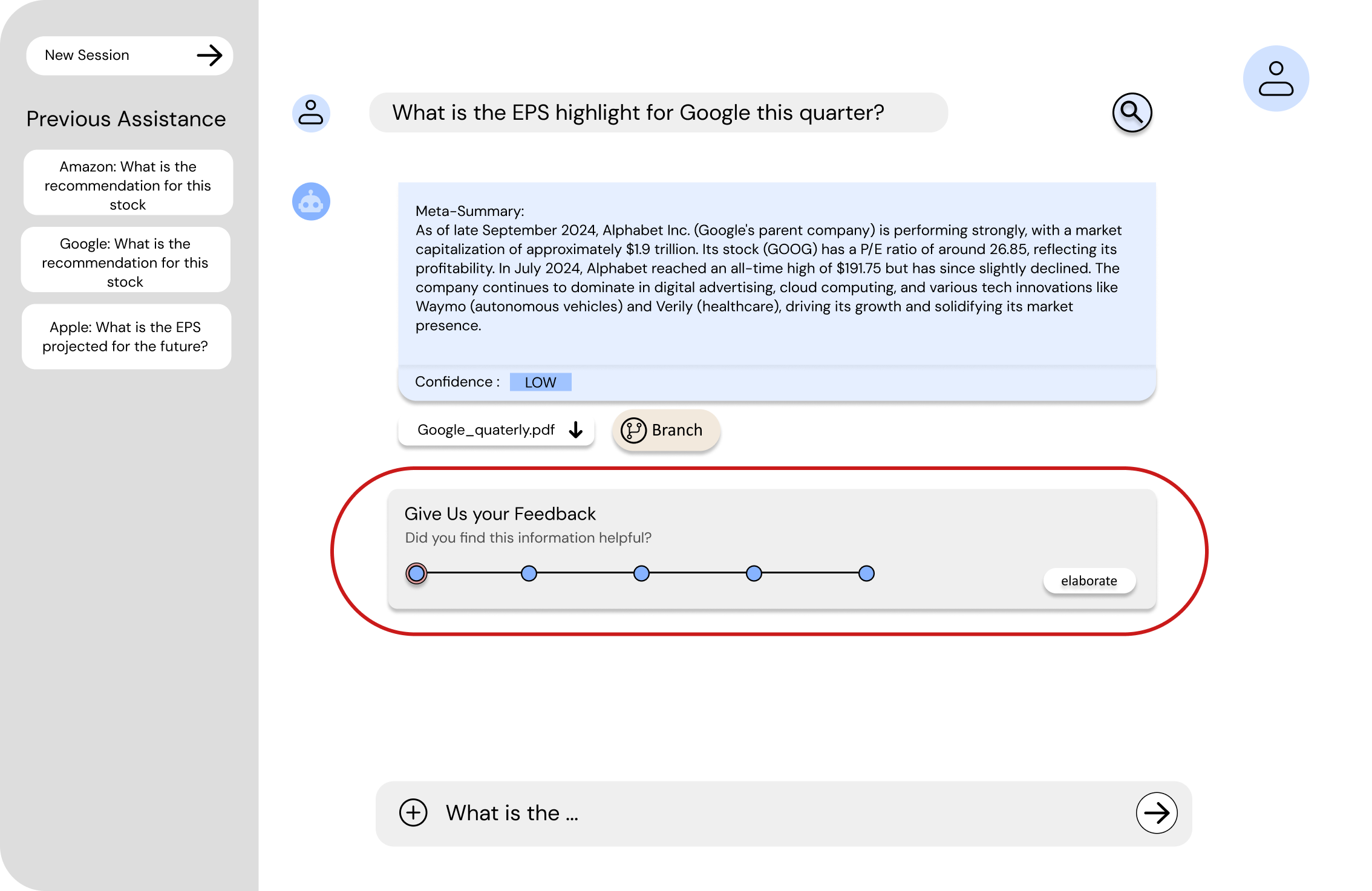Screen dimensions: 1372x891
Task: Click the bot avatar beside the Meta-Summary
Action: click(311, 201)
